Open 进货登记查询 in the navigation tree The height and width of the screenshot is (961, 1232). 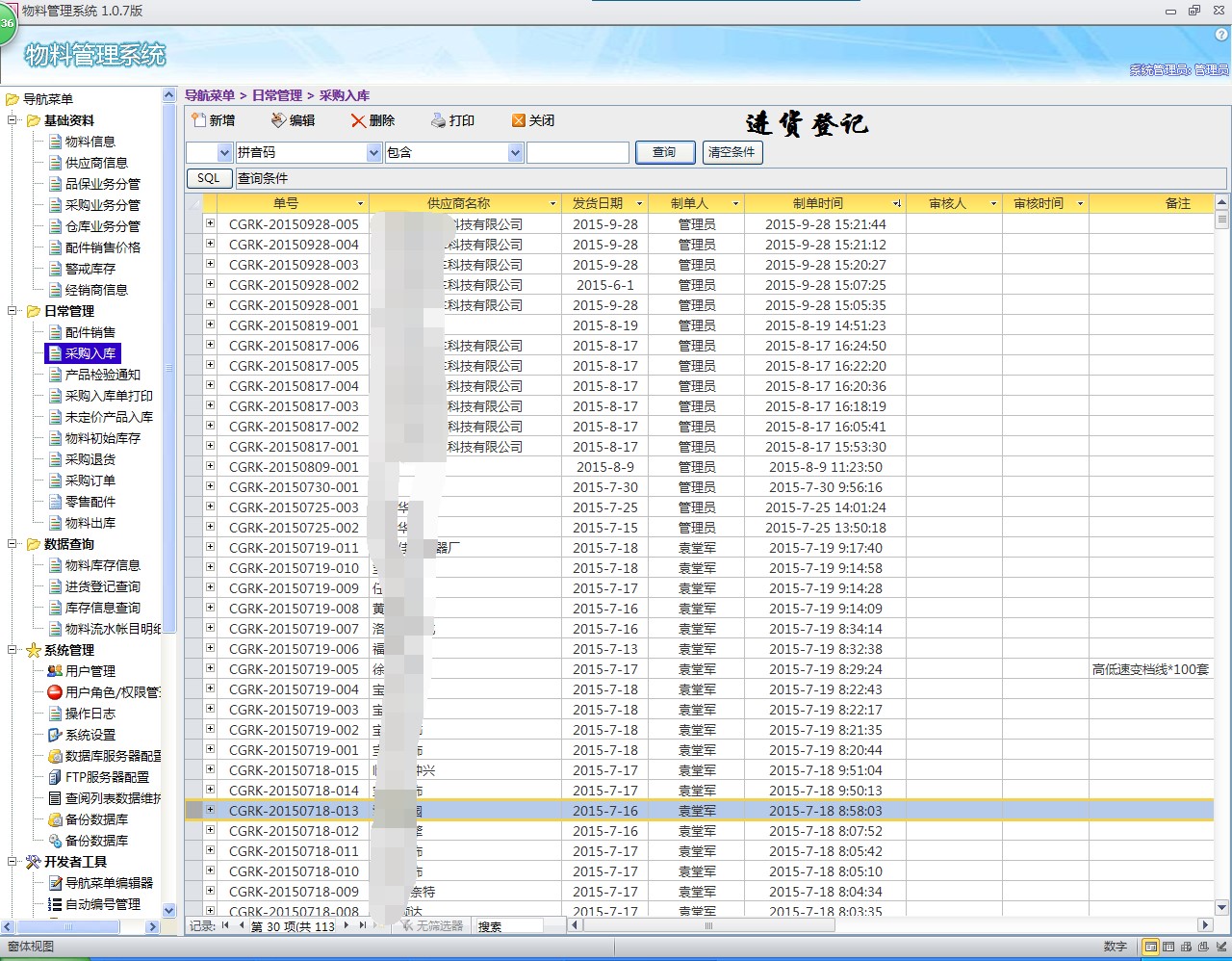pos(103,586)
